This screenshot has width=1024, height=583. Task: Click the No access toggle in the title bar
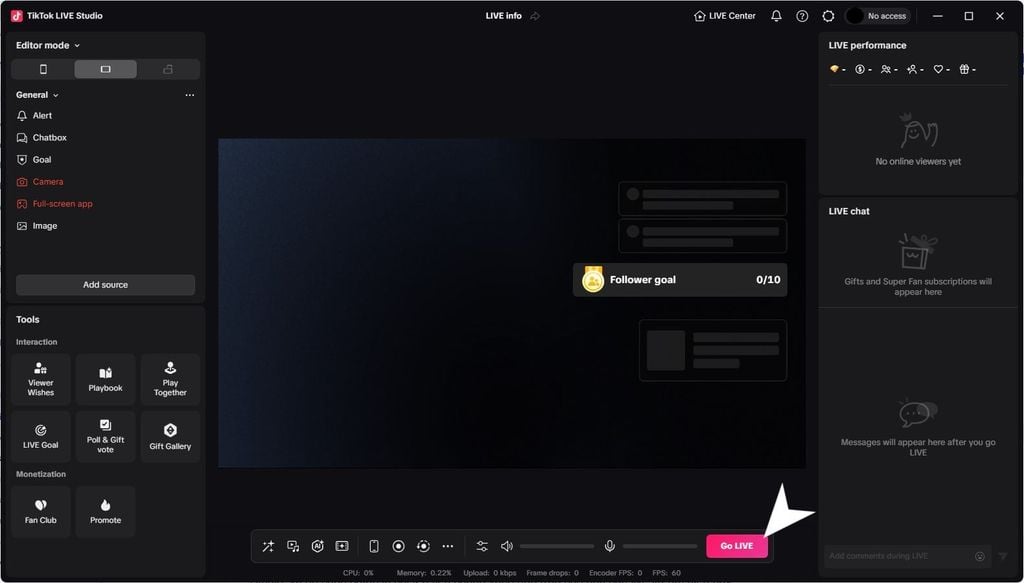[876, 16]
